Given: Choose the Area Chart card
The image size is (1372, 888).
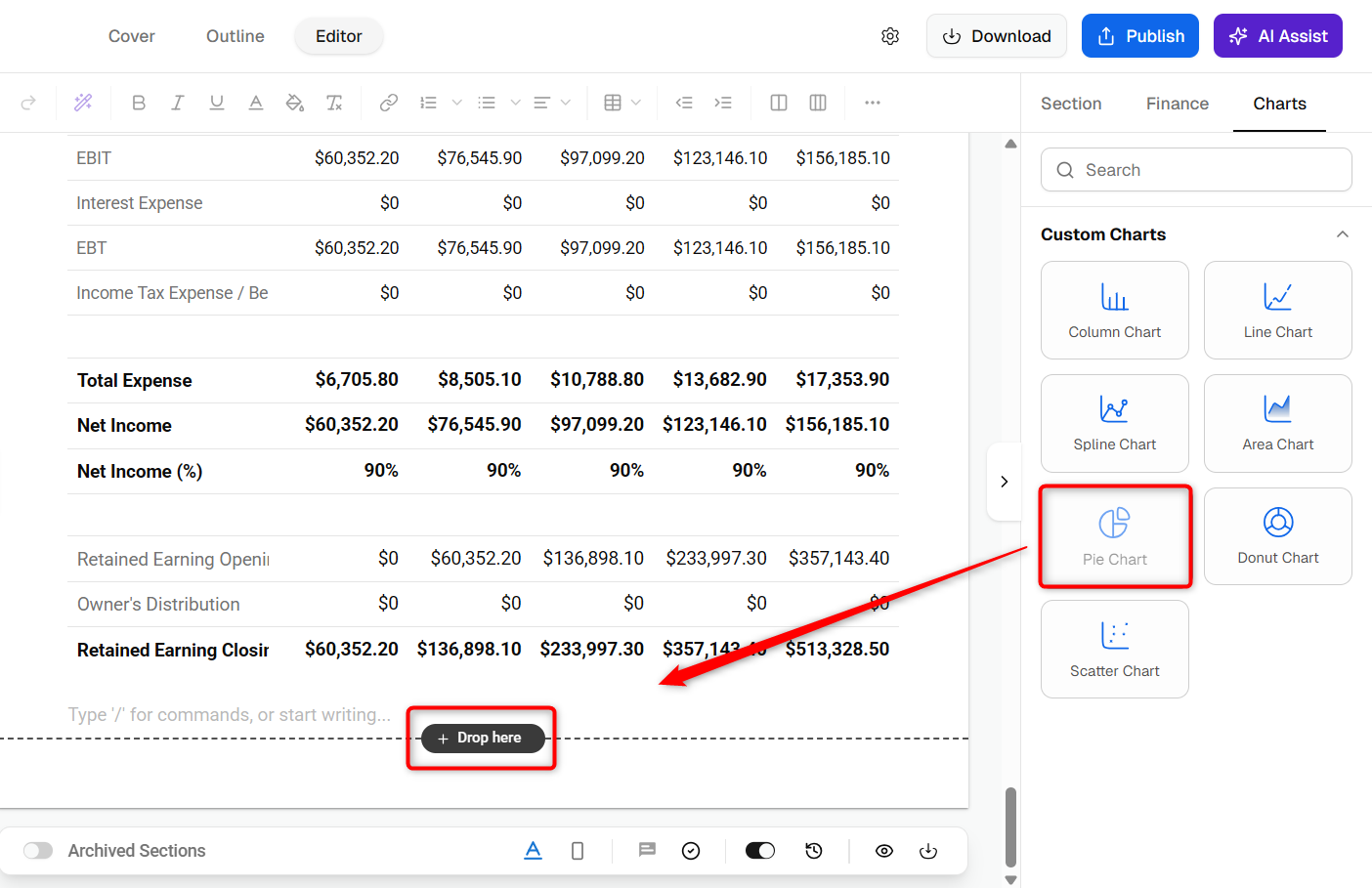Looking at the screenshot, I should [x=1278, y=423].
